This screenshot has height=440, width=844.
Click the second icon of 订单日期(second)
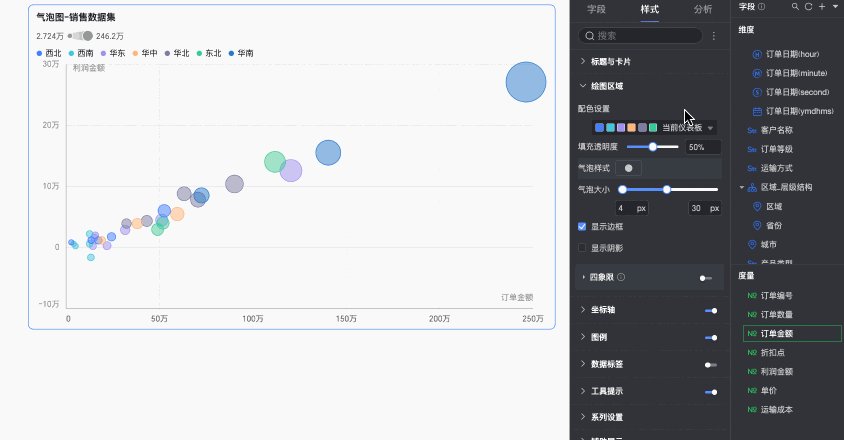pos(757,92)
